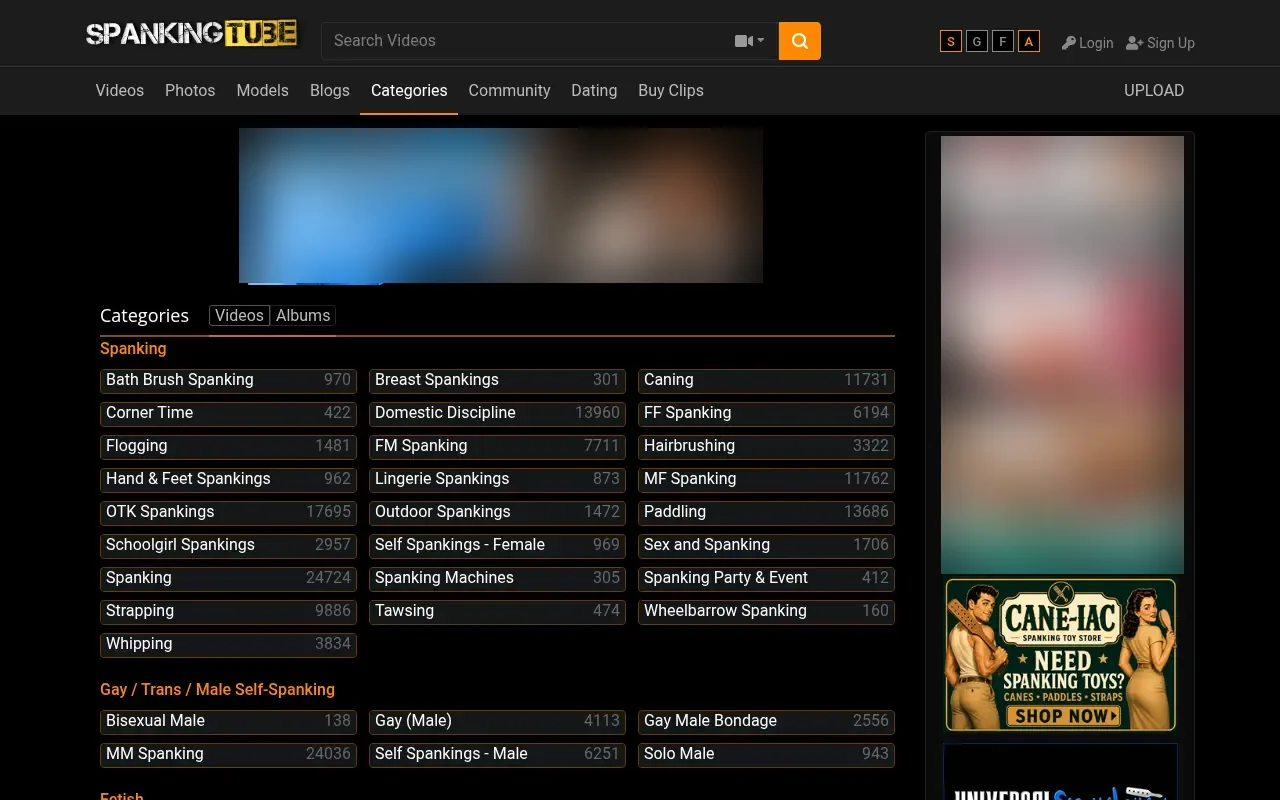The width and height of the screenshot is (1280, 800).
Task: Open the Domestic Discipline category
Action: (497, 413)
